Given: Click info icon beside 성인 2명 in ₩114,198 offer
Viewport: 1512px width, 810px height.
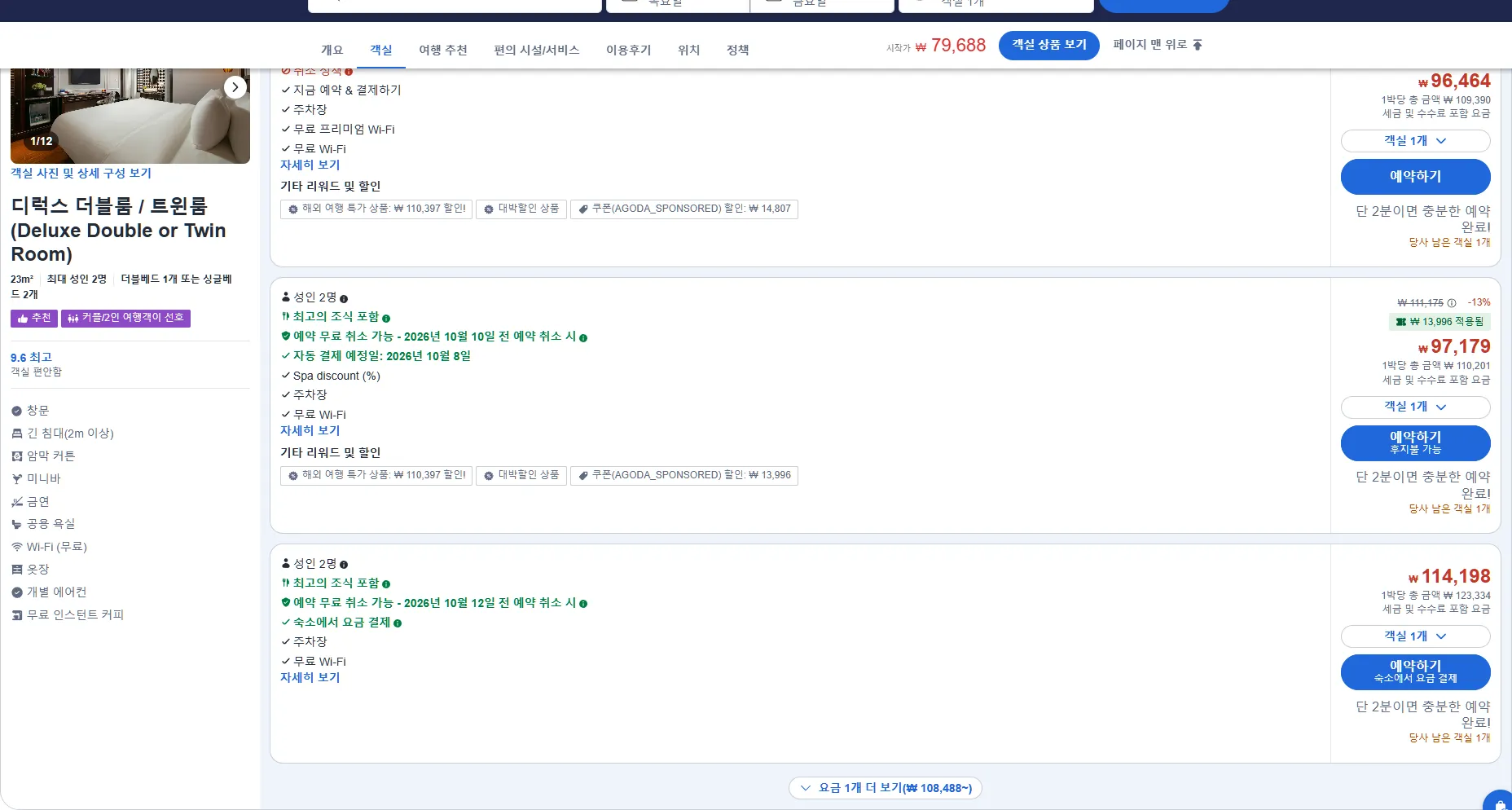Looking at the screenshot, I should (x=344, y=565).
